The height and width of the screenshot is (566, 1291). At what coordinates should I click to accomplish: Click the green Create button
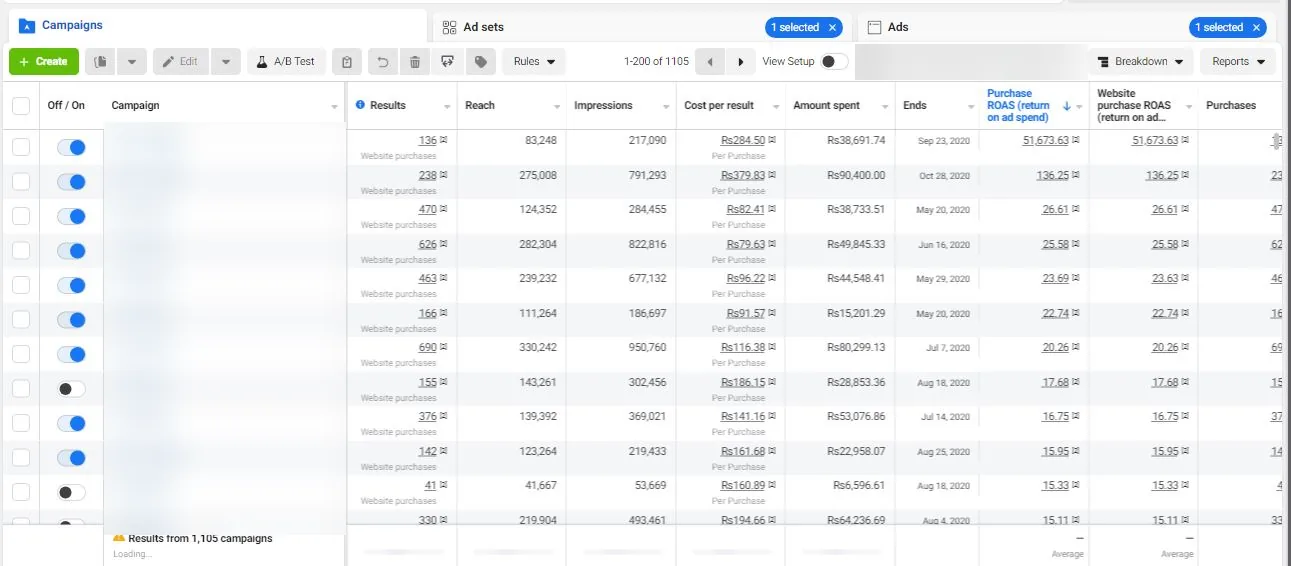tap(43, 62)
